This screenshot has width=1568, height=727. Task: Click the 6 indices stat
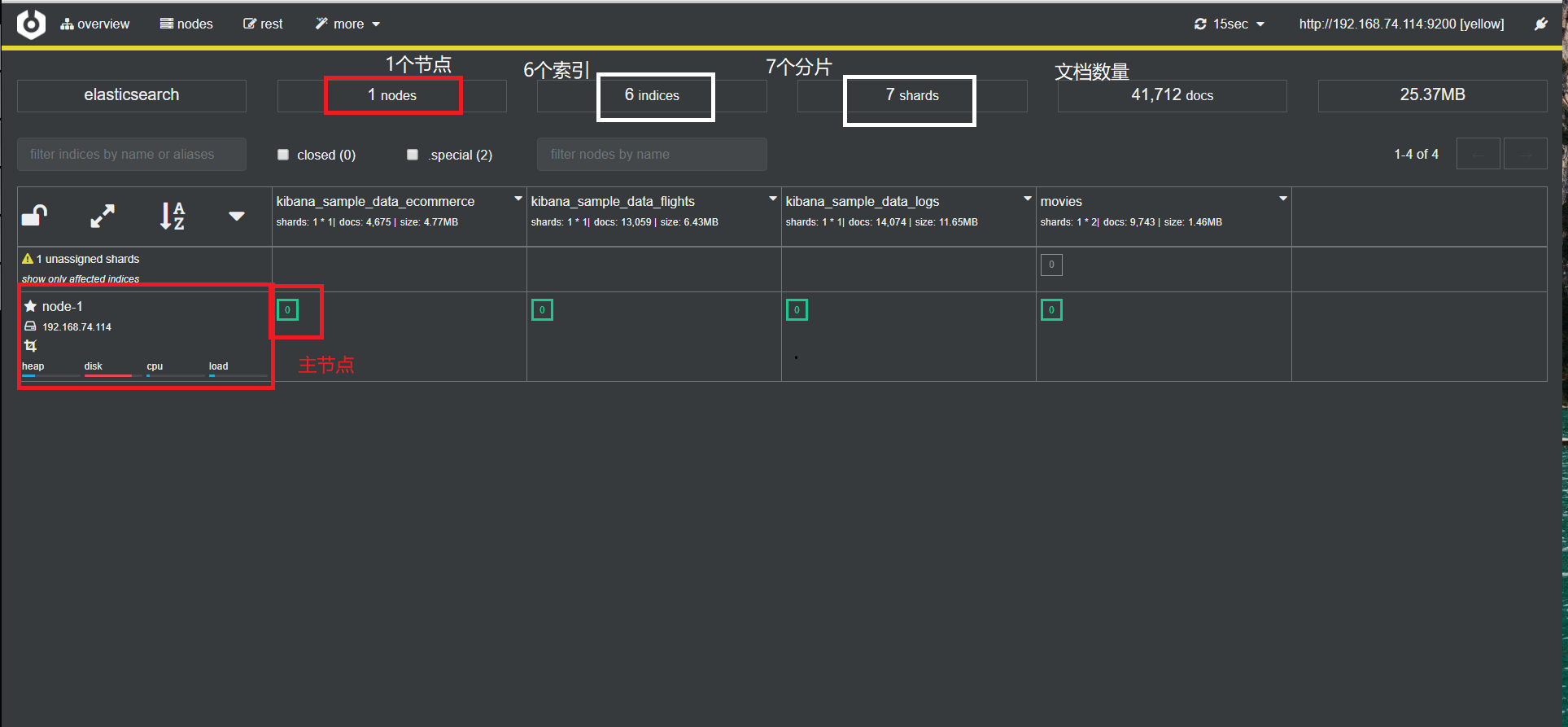[x=652, y=95]
